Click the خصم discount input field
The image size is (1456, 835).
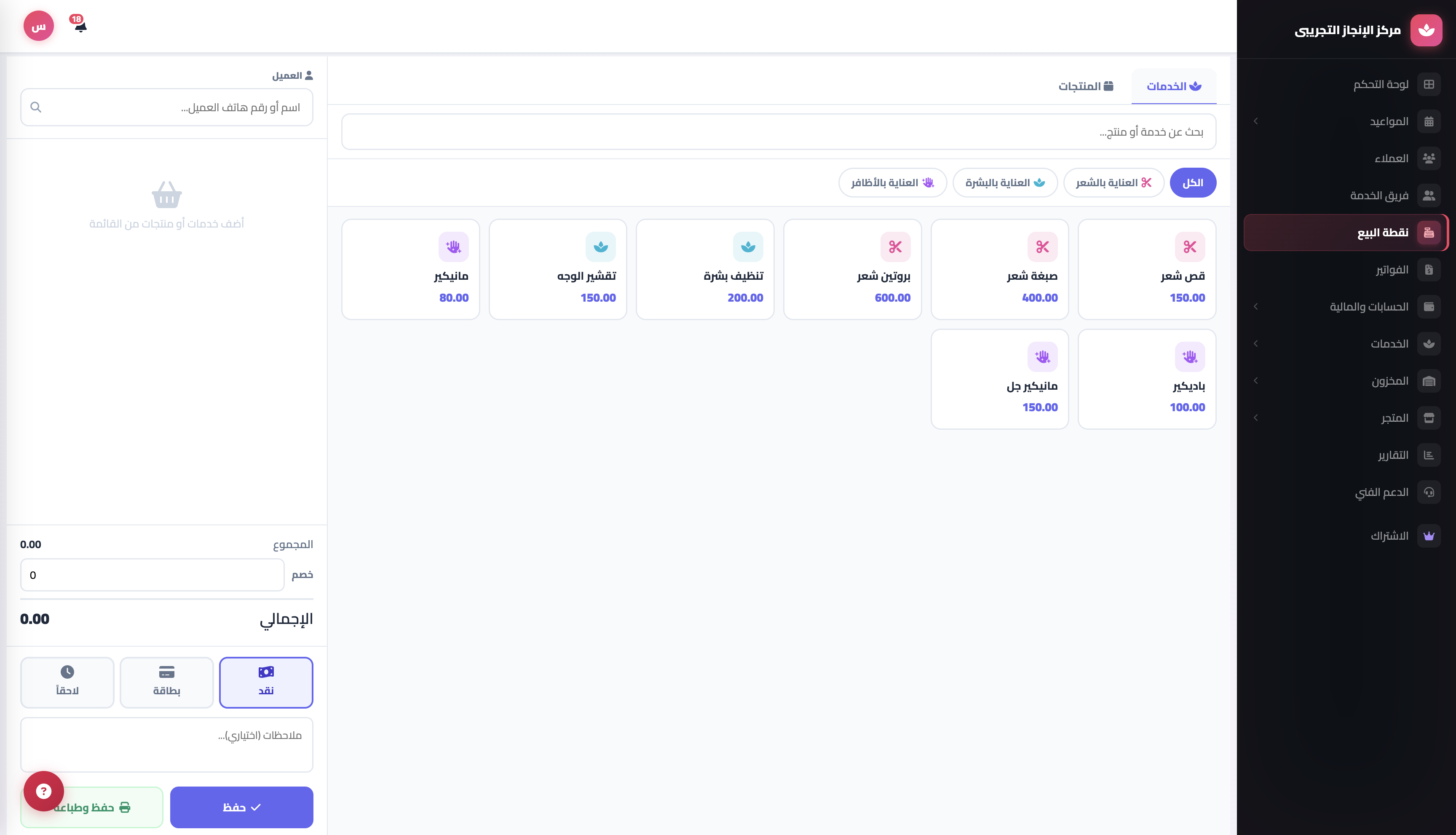pos(152,575)
